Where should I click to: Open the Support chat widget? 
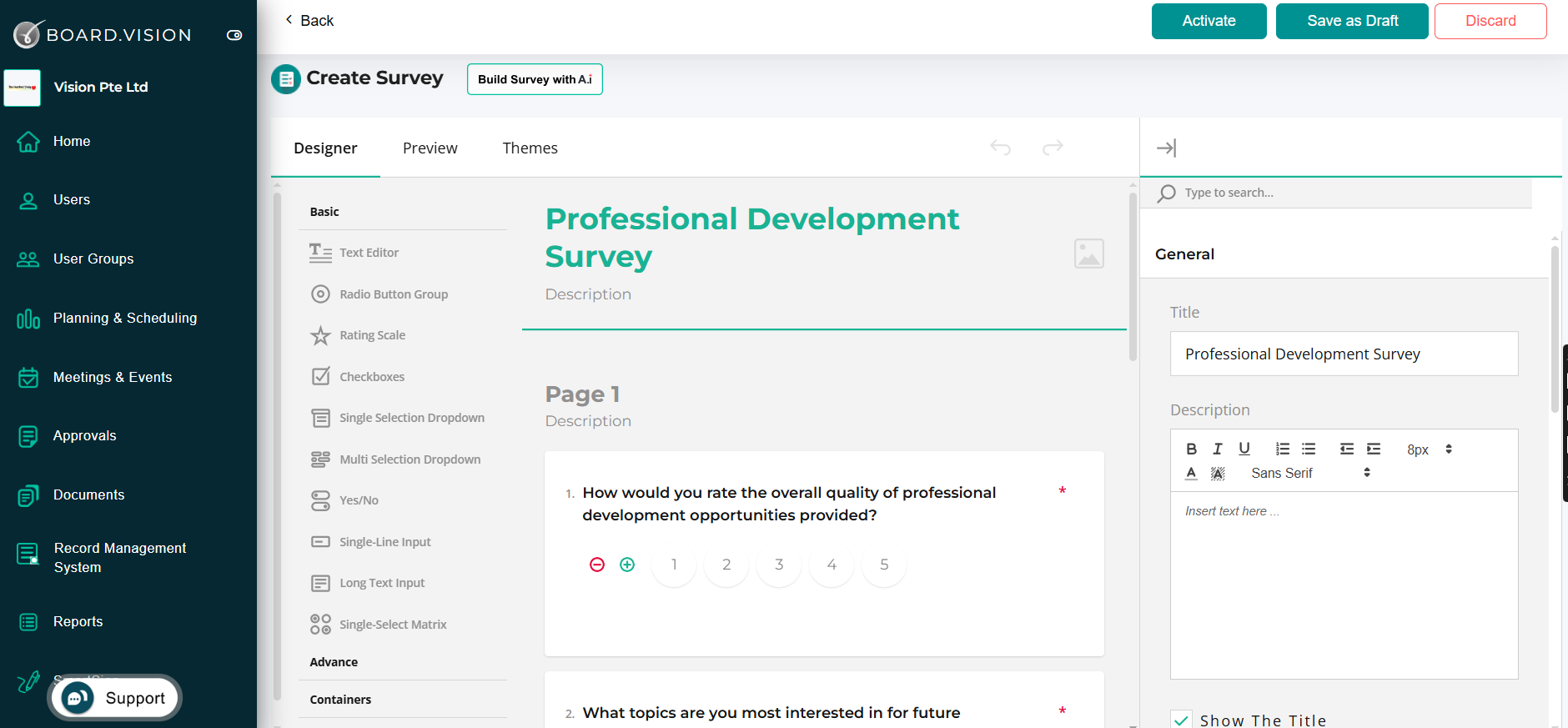tap(115, 698)
